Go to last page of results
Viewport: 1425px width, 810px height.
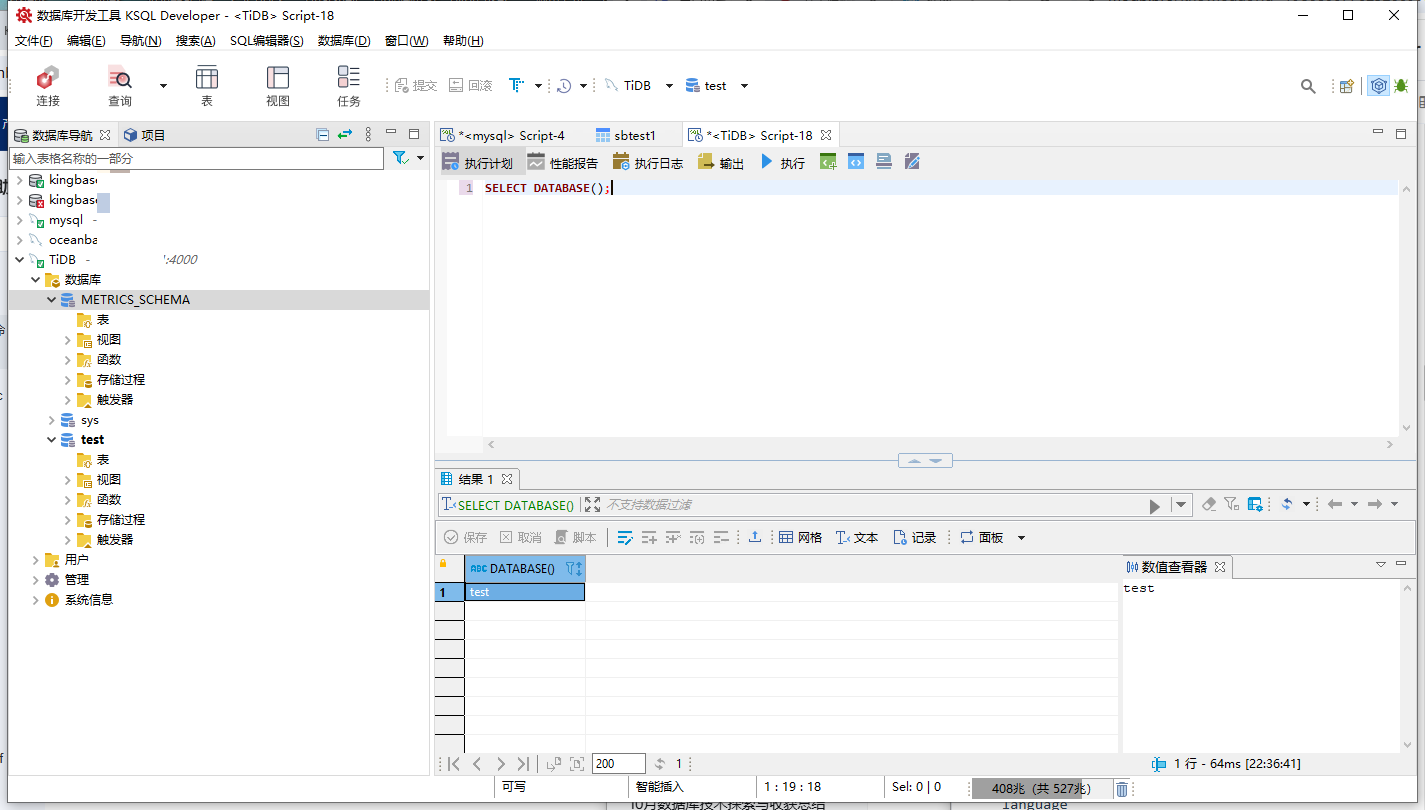(x=523, y=764)
